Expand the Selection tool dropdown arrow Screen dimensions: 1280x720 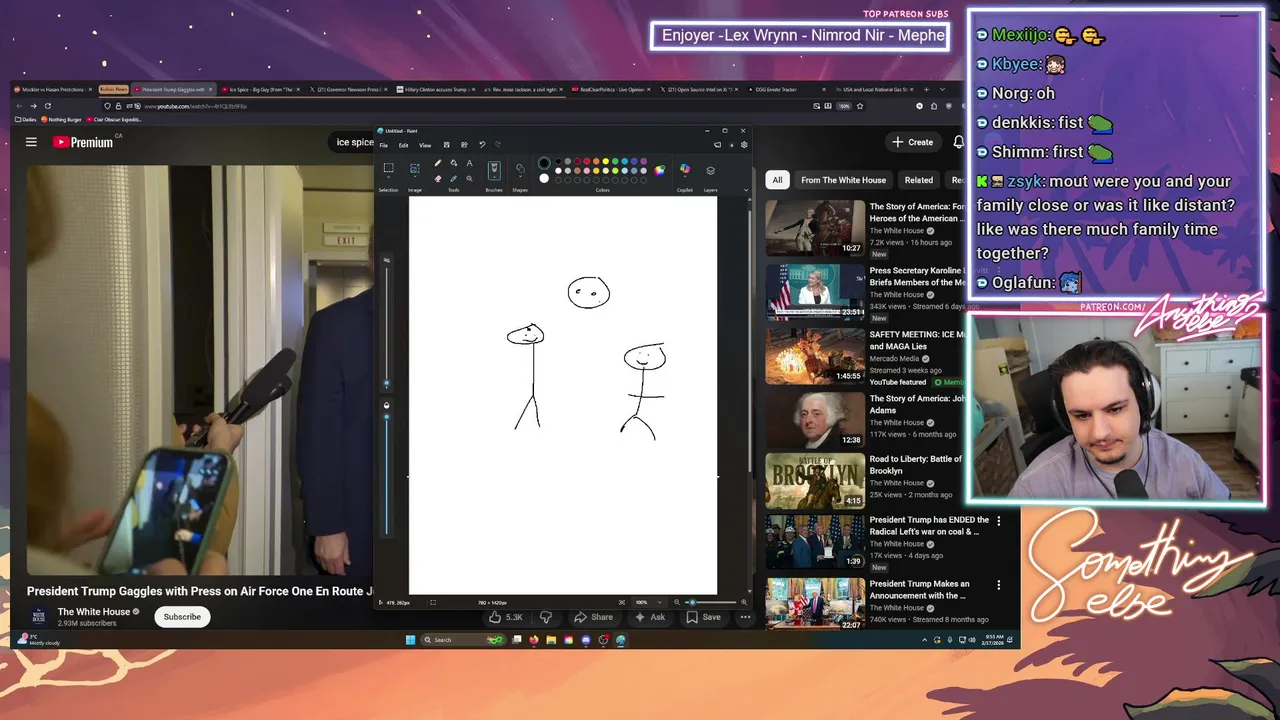(388, 177)
